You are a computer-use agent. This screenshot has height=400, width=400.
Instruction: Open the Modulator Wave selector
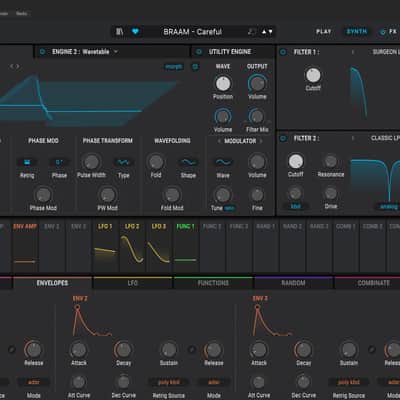pyautogui.click(x=223, y=162)
